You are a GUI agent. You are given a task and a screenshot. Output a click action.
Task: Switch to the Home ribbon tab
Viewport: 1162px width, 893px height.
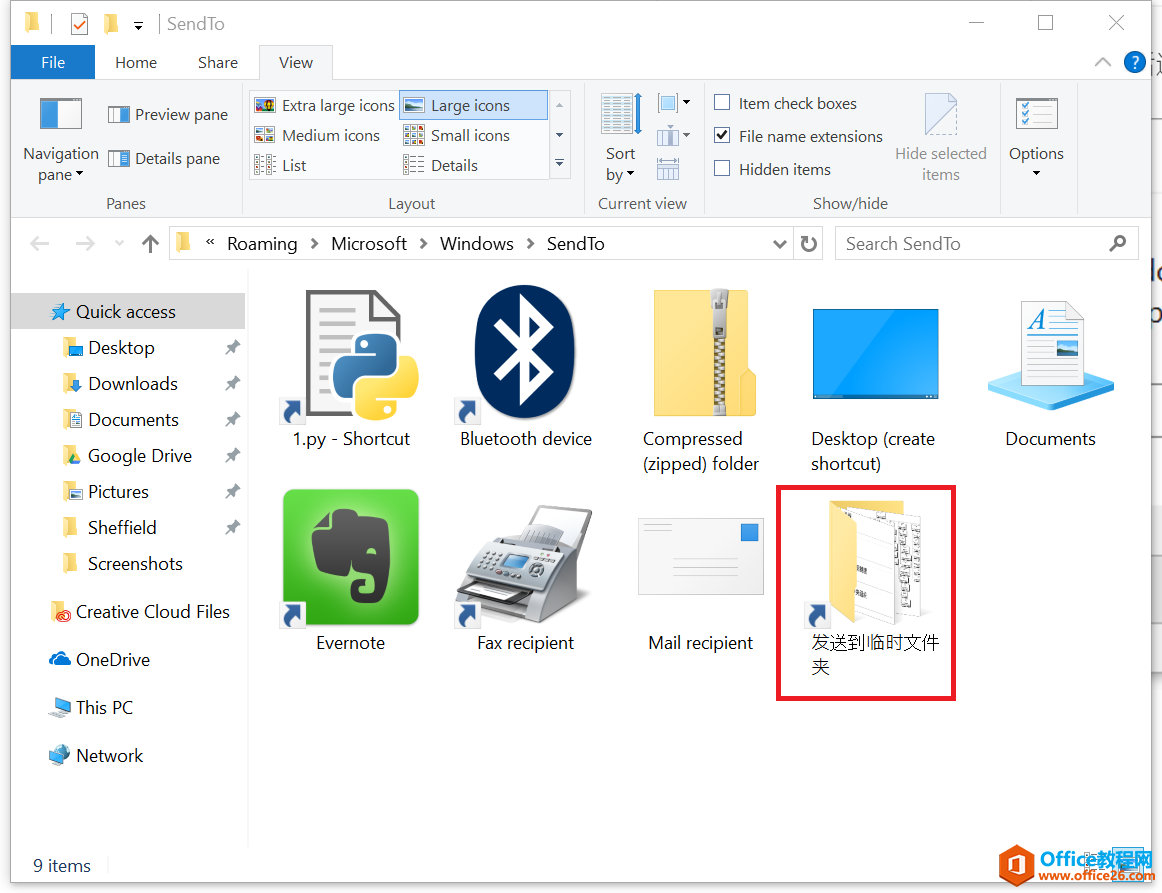tap(136, 62)
